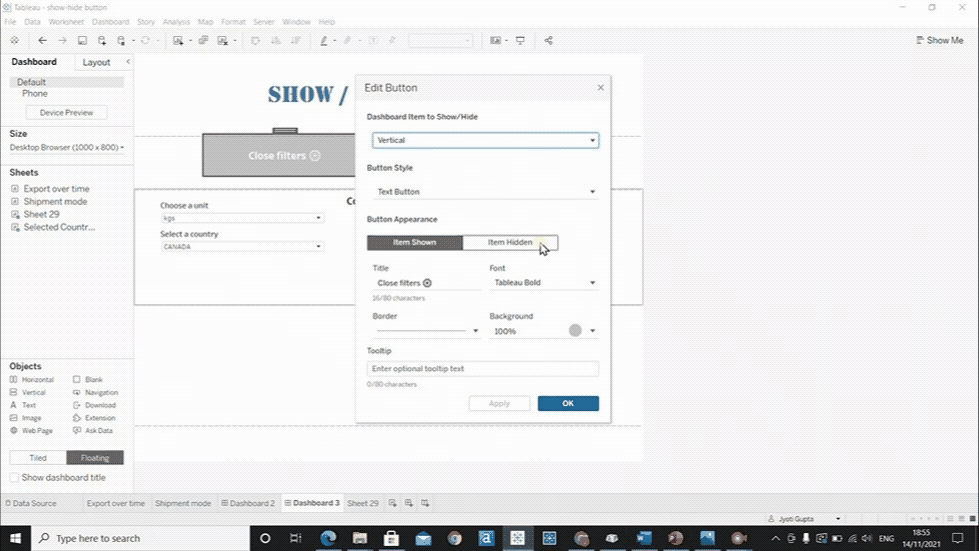Select Tiled layout mode

(x=38, y=458)
